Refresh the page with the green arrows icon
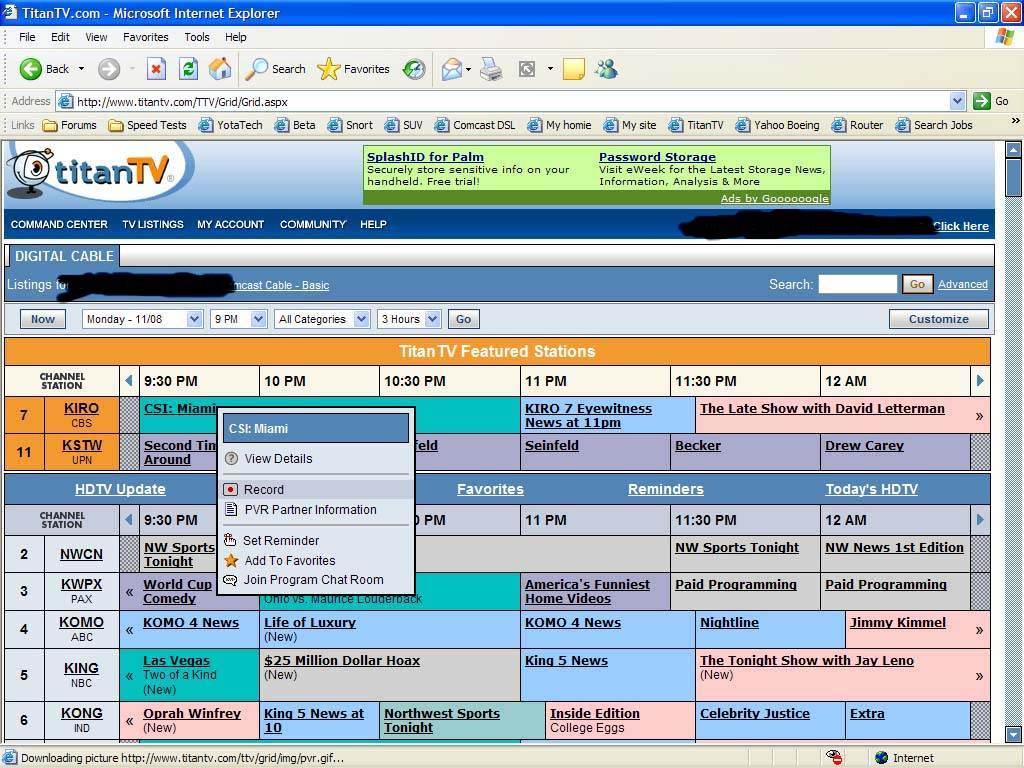Screen dimensions: 1024x768 pos(189,69)
